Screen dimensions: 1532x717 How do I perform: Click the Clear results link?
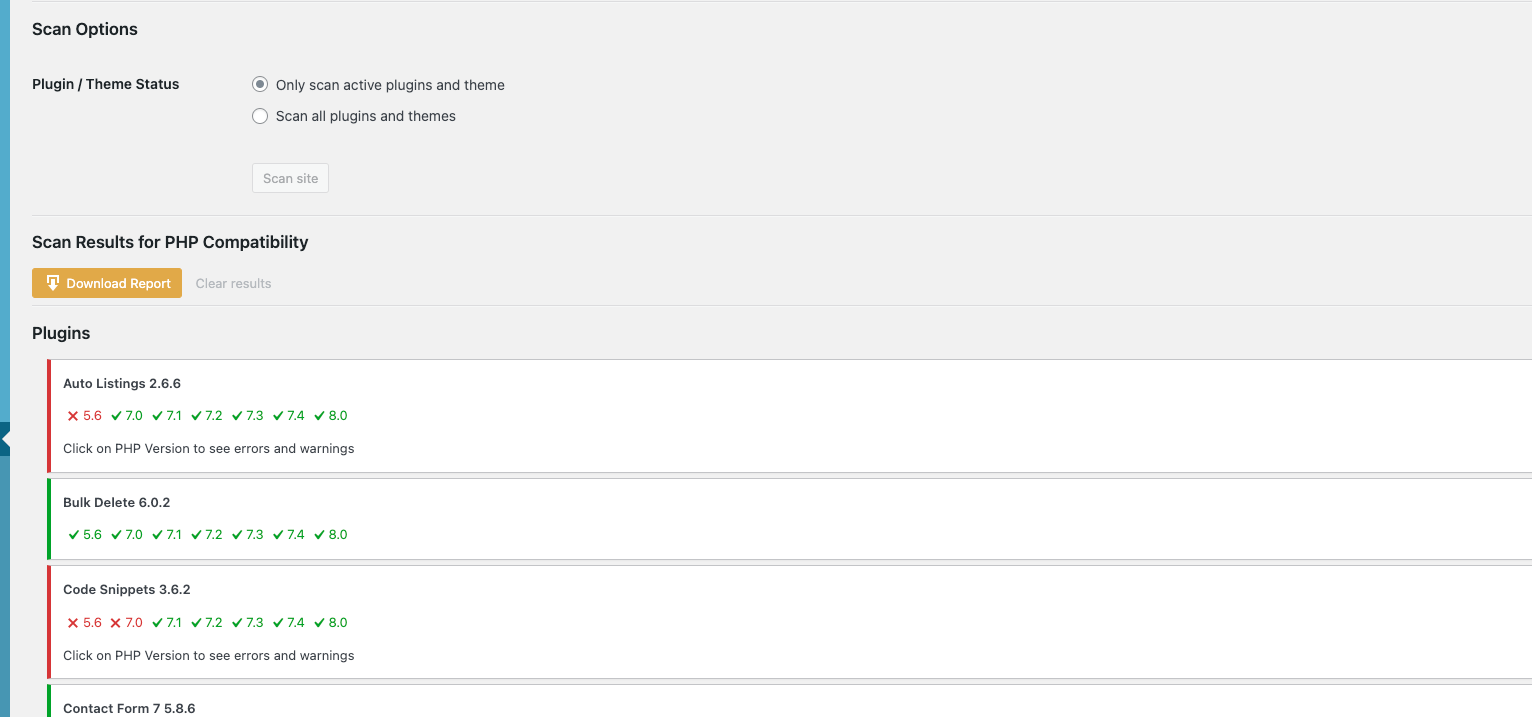click(x=233, y=283)
